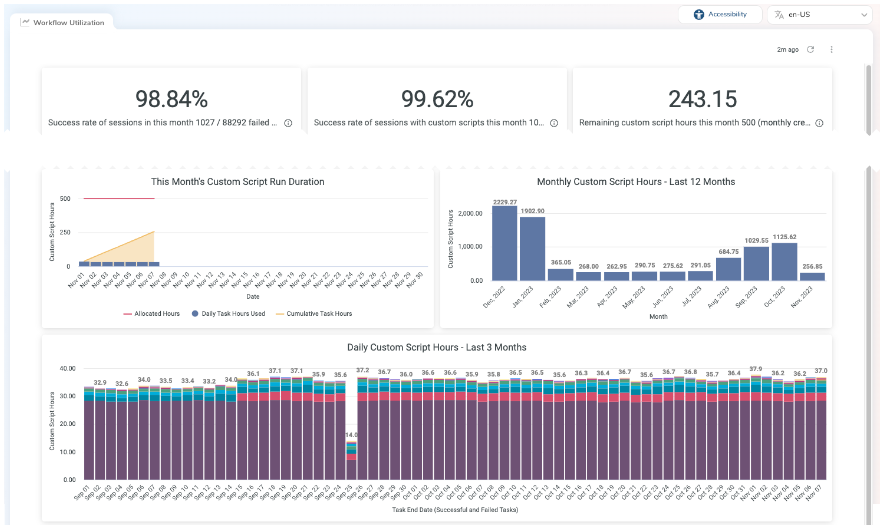Click the Accessibility person icon

point(699,14)
